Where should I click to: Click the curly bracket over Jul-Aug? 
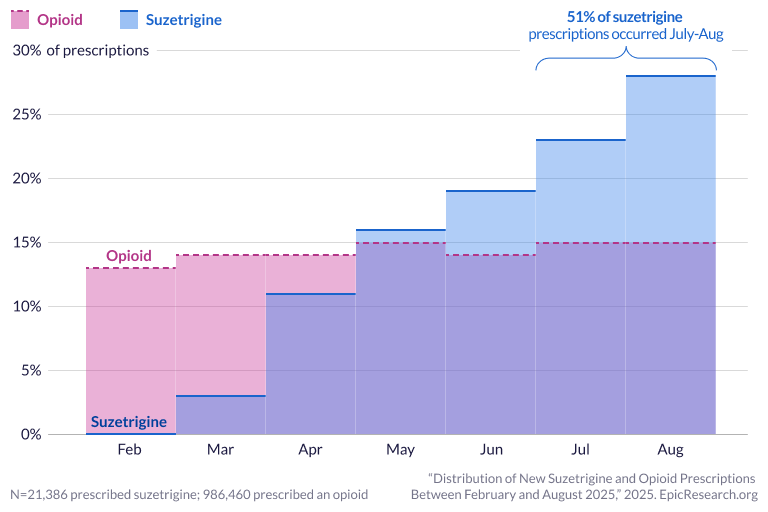[625, 58]
